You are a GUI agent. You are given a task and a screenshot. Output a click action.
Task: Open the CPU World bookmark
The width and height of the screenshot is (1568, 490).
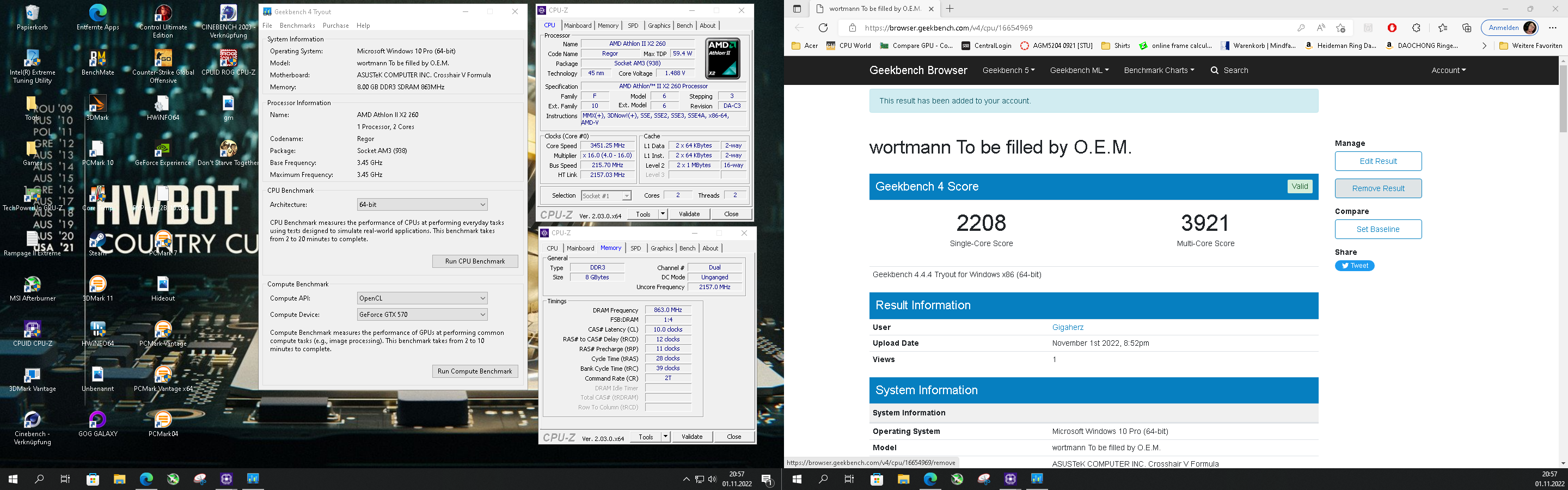coord(849,46)
